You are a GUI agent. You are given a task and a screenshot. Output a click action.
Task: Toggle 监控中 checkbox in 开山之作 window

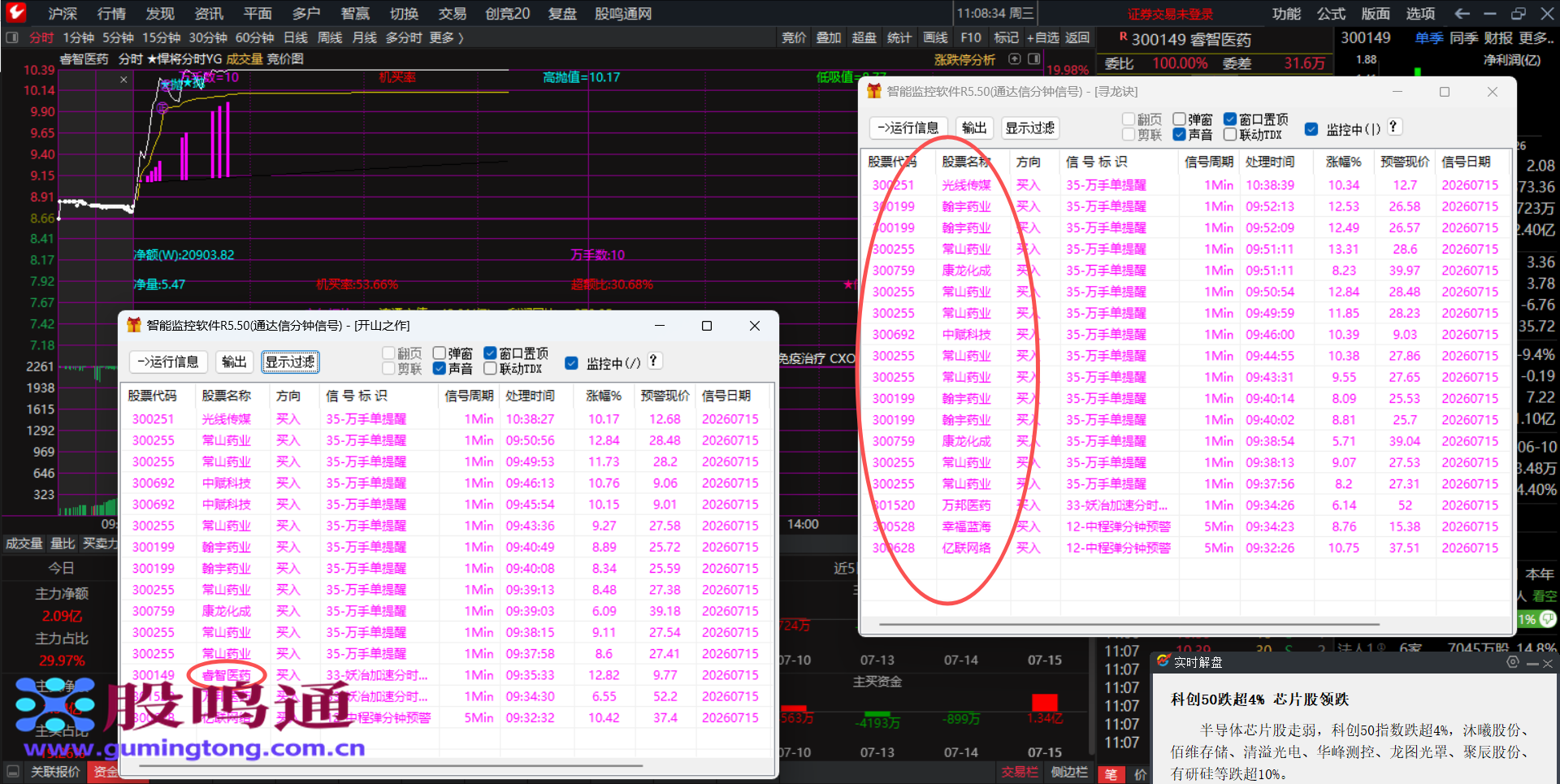(x=571, y=363)
